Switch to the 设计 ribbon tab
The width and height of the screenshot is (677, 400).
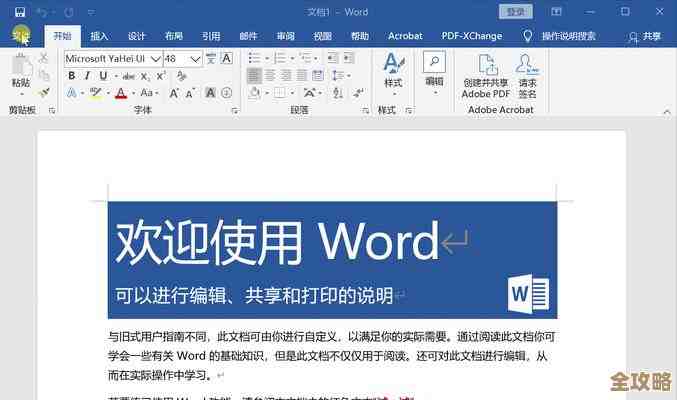coord(136,36)
